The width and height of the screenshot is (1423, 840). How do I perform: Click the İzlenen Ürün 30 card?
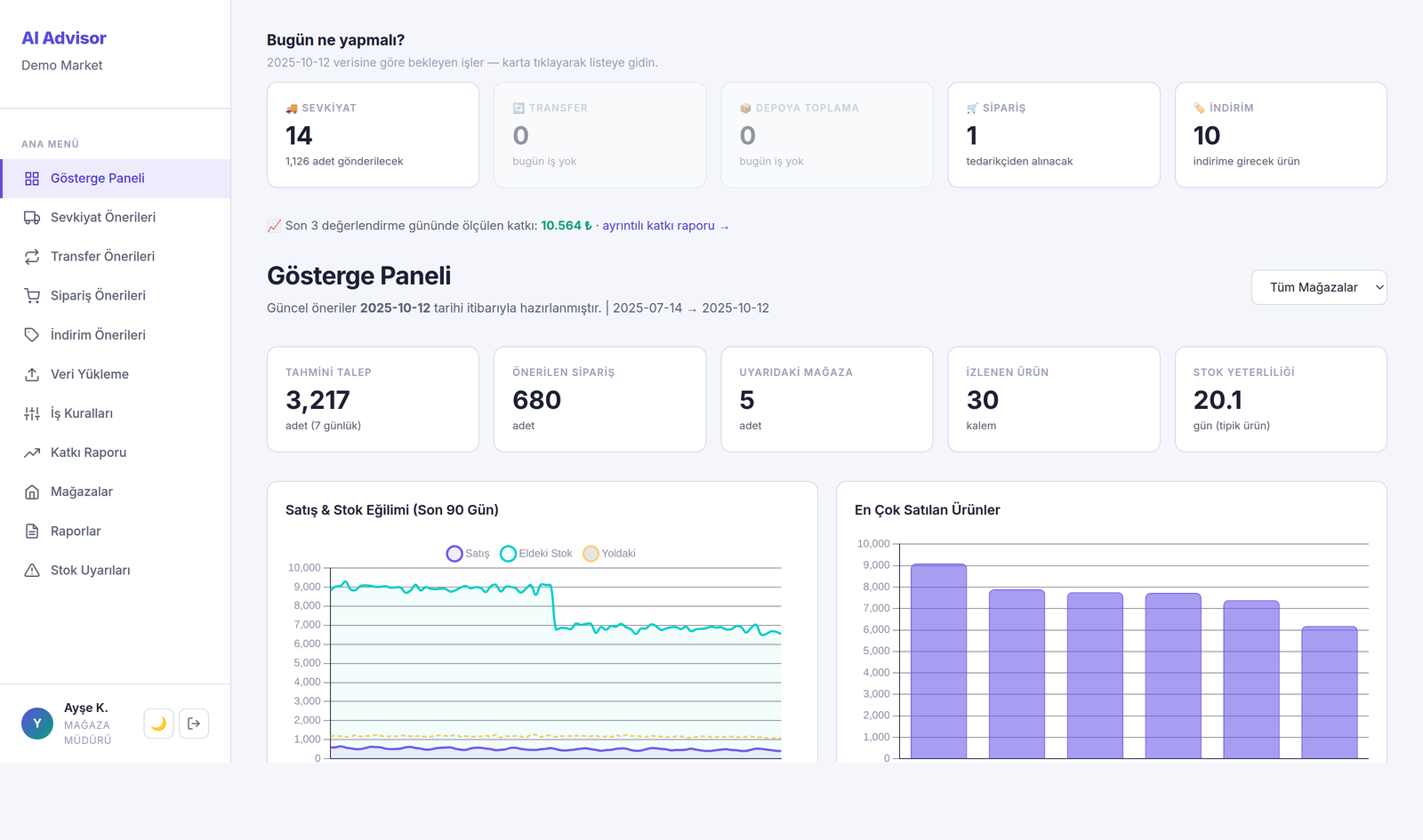pos(1054,399)
